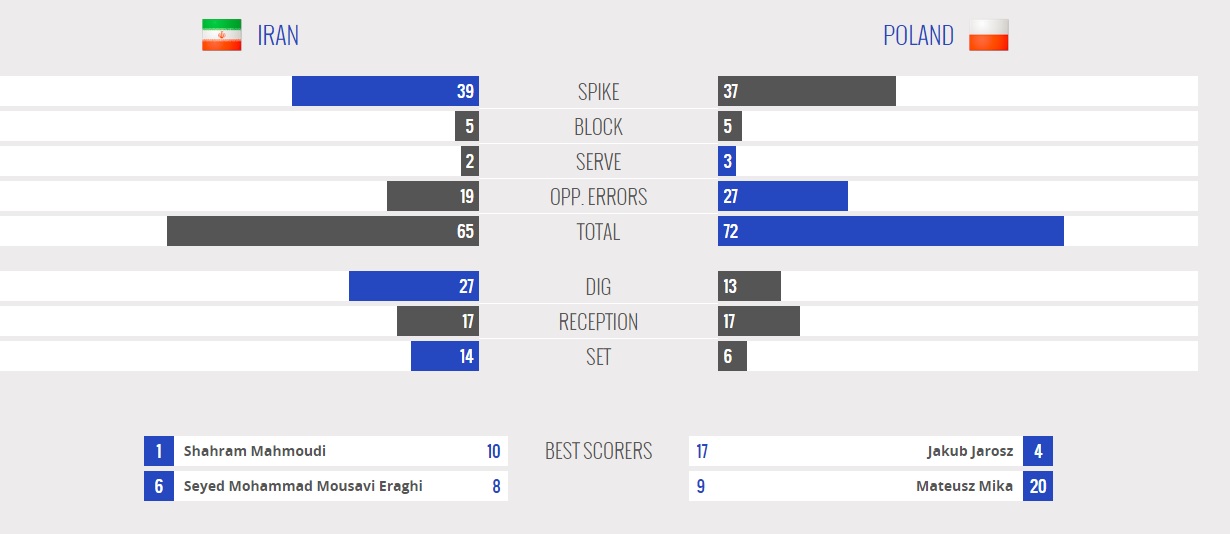This screenshot has height=534, width=1230.
Task: Select Jakub Jarosz player name
Action: (x=970, y=451)
